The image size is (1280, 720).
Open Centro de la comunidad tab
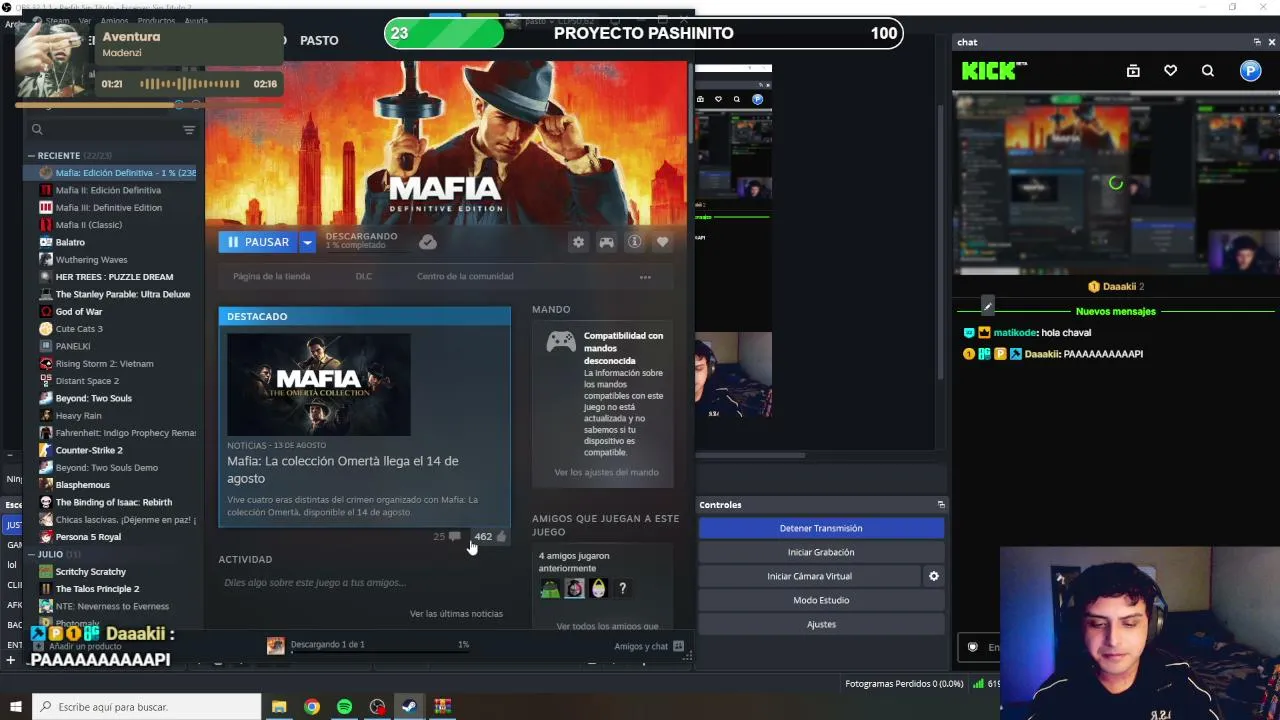click(465, 277)
